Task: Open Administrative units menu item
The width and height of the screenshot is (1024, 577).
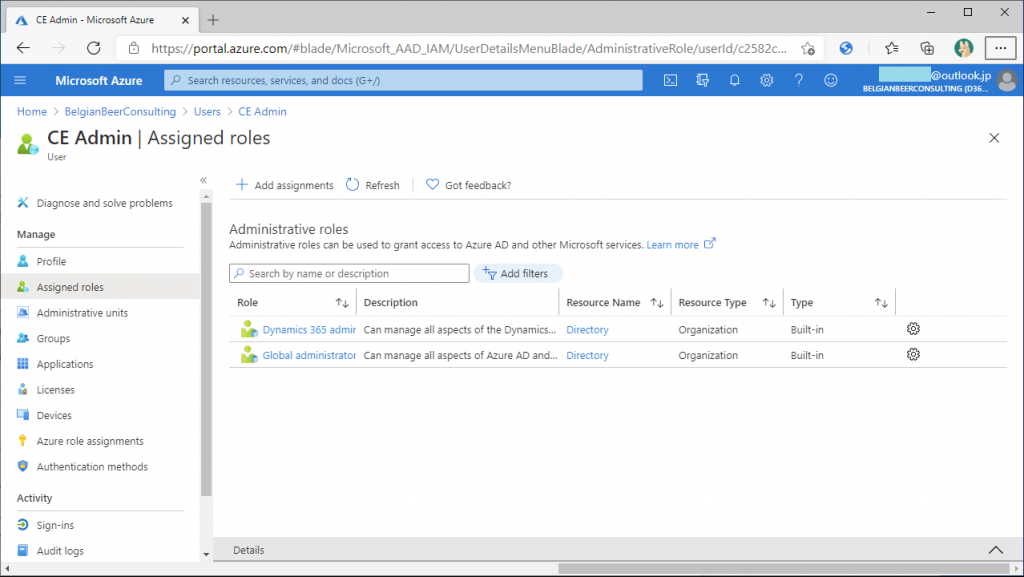Action: (82, 313)
